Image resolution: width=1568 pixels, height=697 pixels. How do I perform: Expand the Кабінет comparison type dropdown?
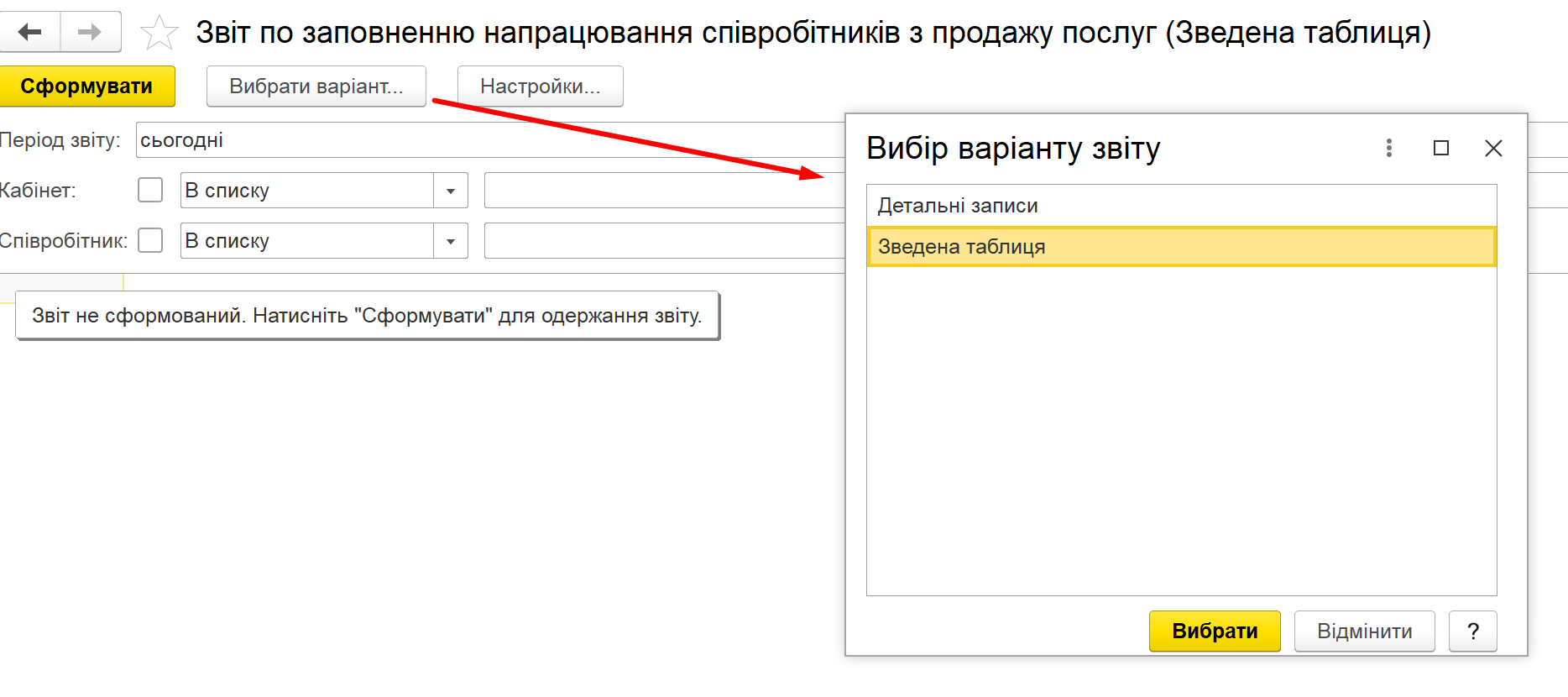[x=451, y=191]
